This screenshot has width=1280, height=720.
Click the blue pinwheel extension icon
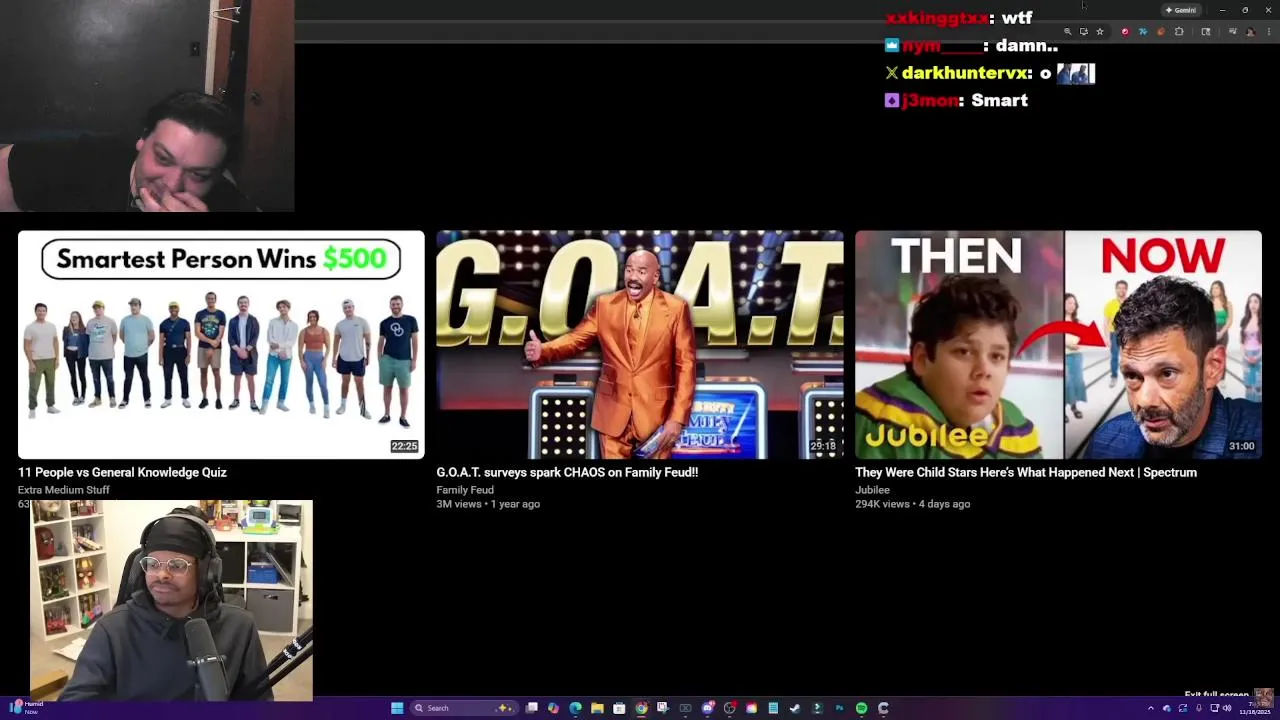(x=1143, y=32)
